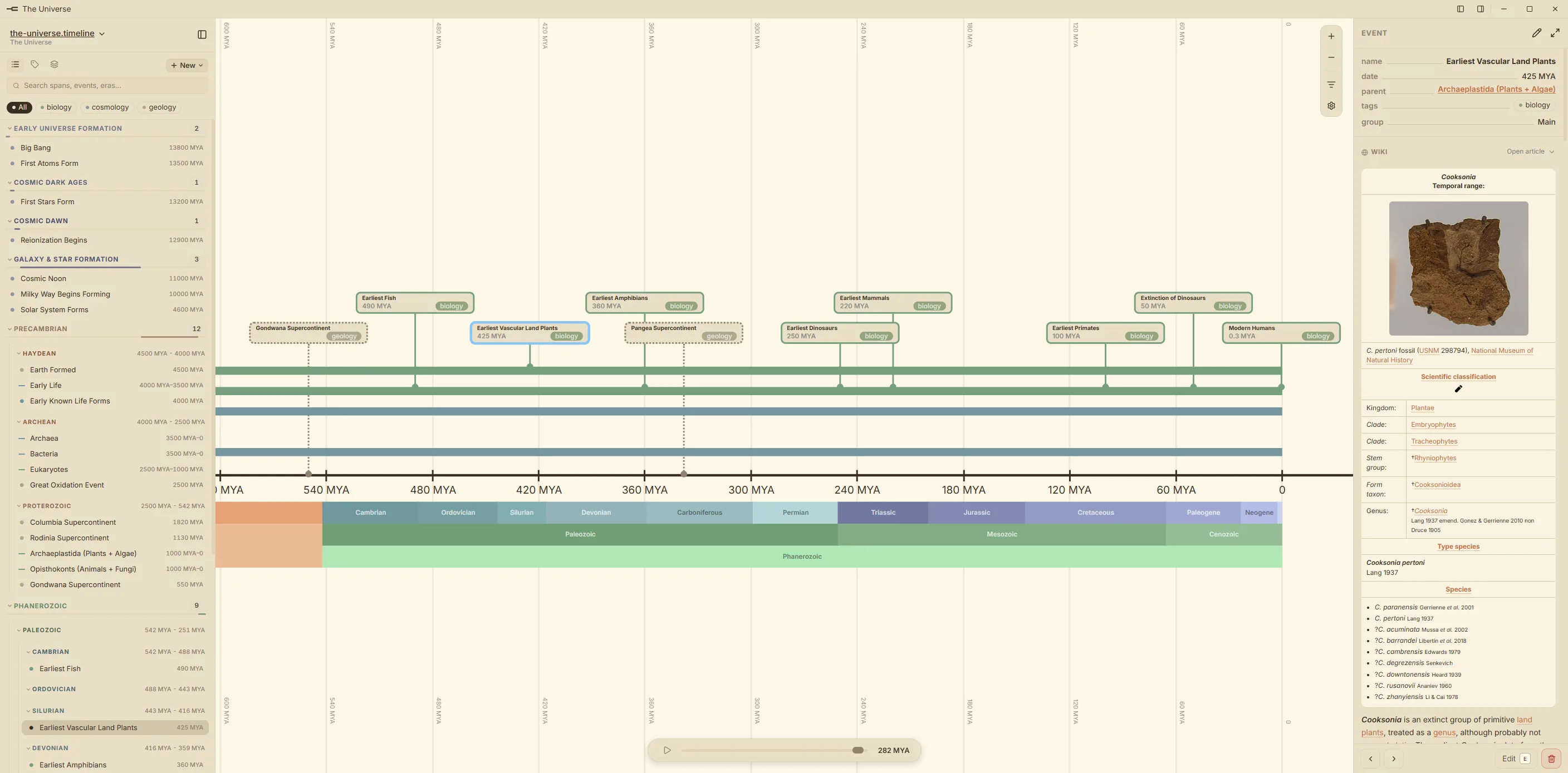Open the Archaeplastida parent link
The image size is (1568, 773).
pos(1496,90)
